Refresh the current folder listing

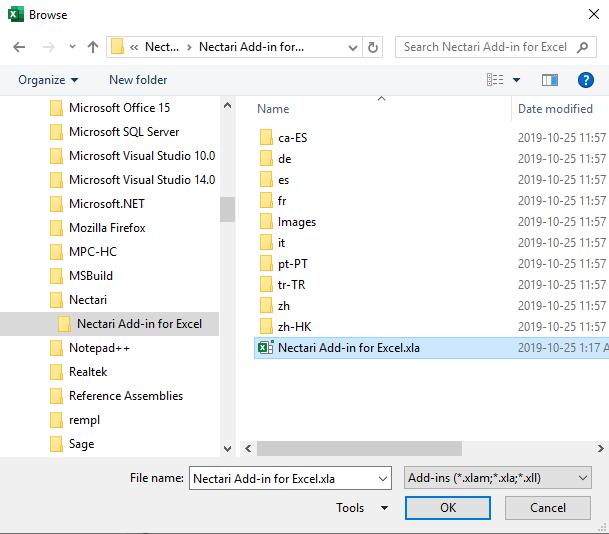[x=373, y=47]
